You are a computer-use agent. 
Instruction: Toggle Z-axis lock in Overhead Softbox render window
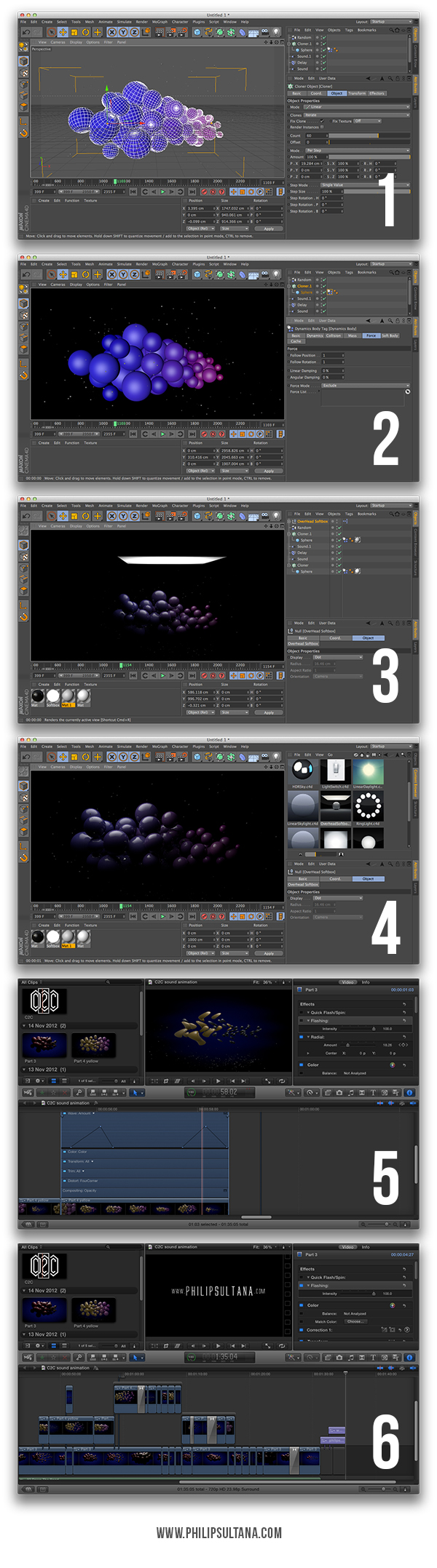click(134, 516)
